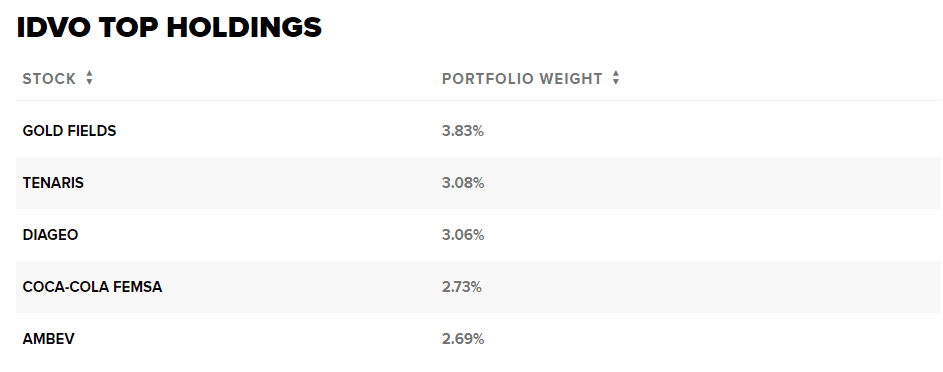943x372 pixels.
Task: Select the DIAGEO table row
Action: (478, 235)
